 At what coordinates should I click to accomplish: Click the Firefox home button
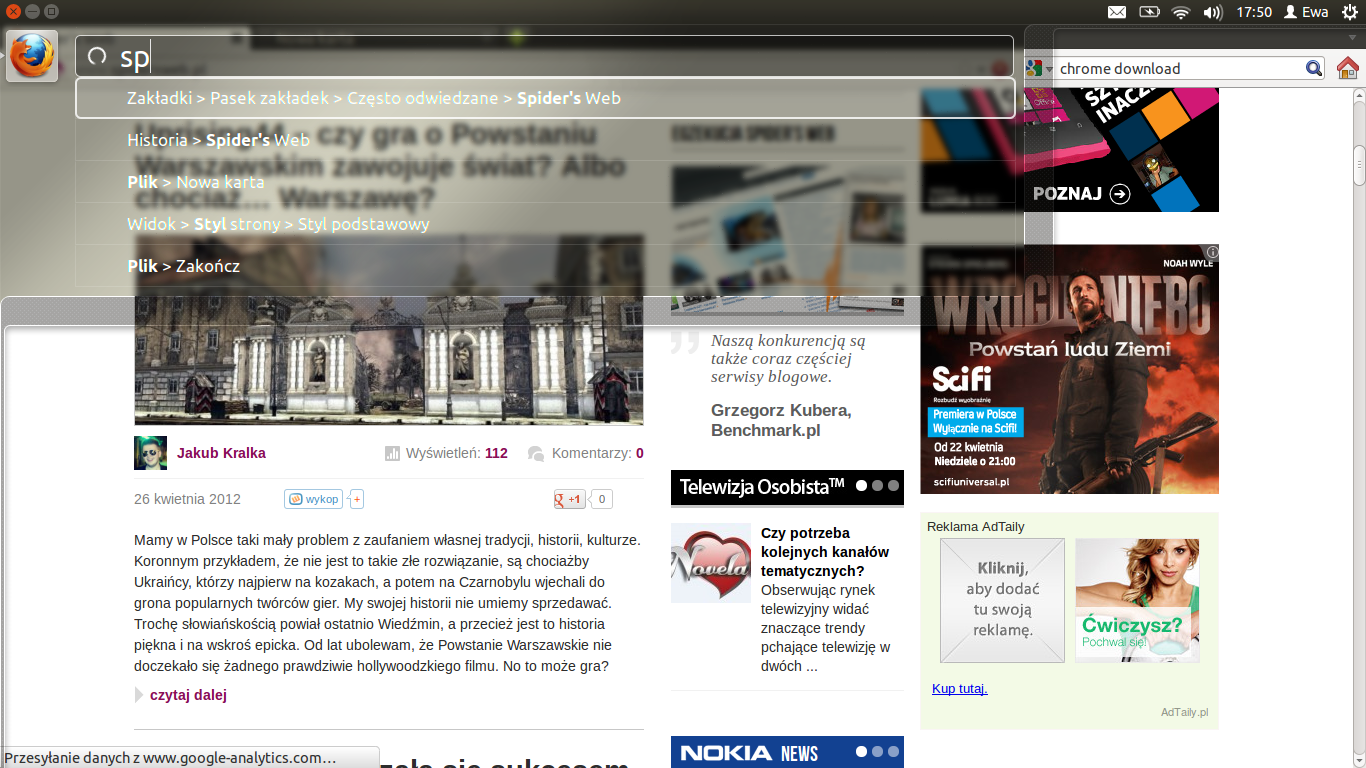click(x=1348, y=68)
